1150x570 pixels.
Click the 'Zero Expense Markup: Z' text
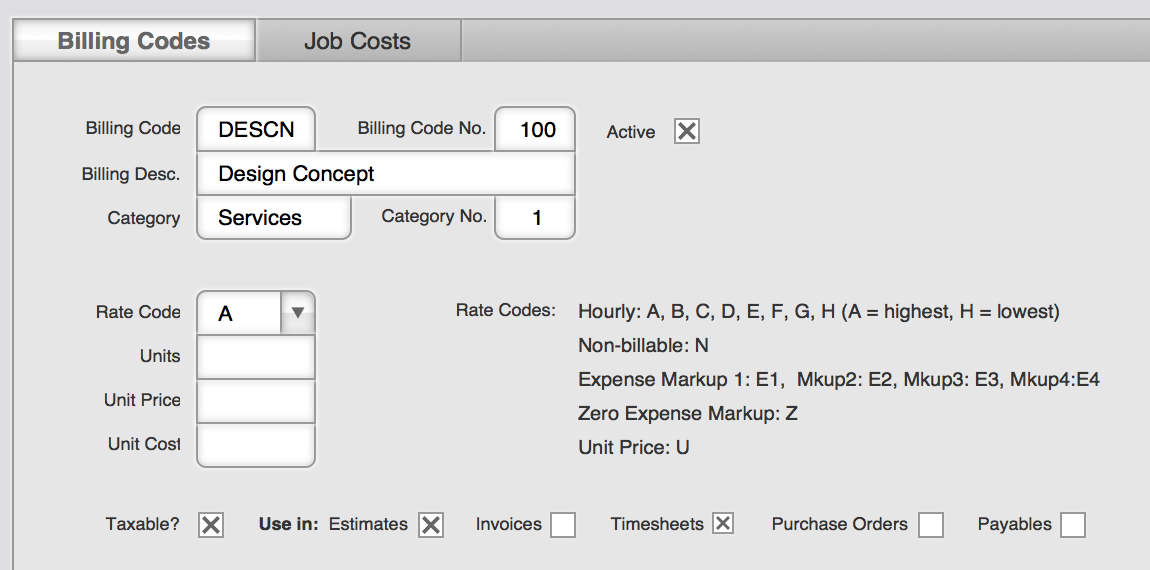pos(687,413)
